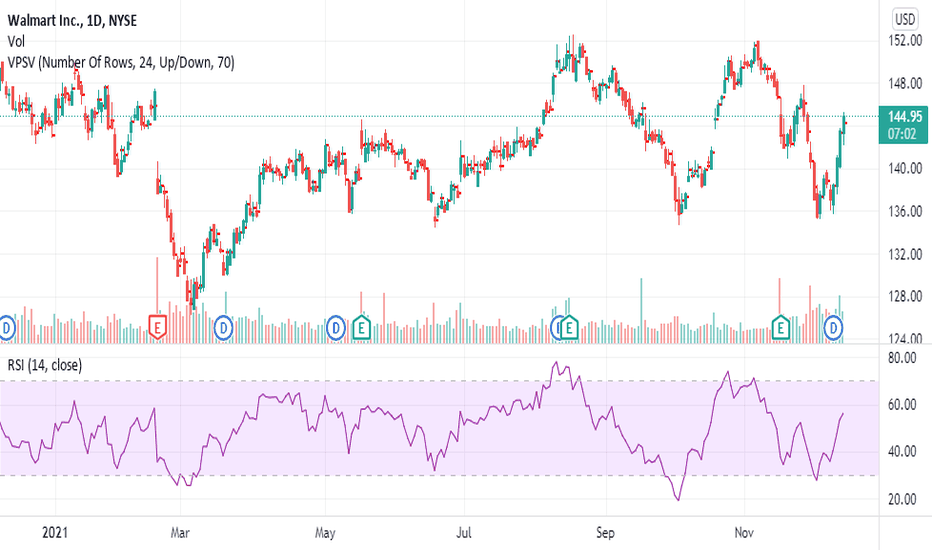The width and height of the screenshot is (932, 550).
Task: Click the RSI 40.00 scale label
Action: click(902, 452)
